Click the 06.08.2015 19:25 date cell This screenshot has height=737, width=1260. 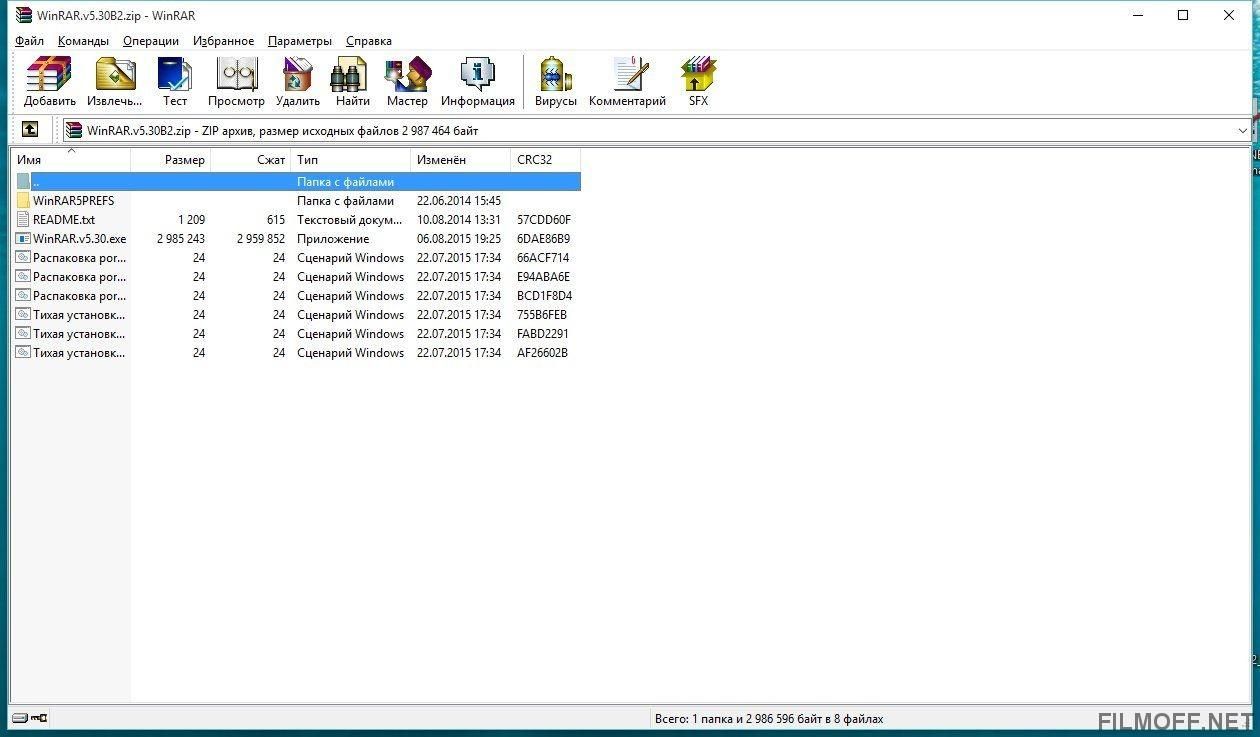point(458,238)
